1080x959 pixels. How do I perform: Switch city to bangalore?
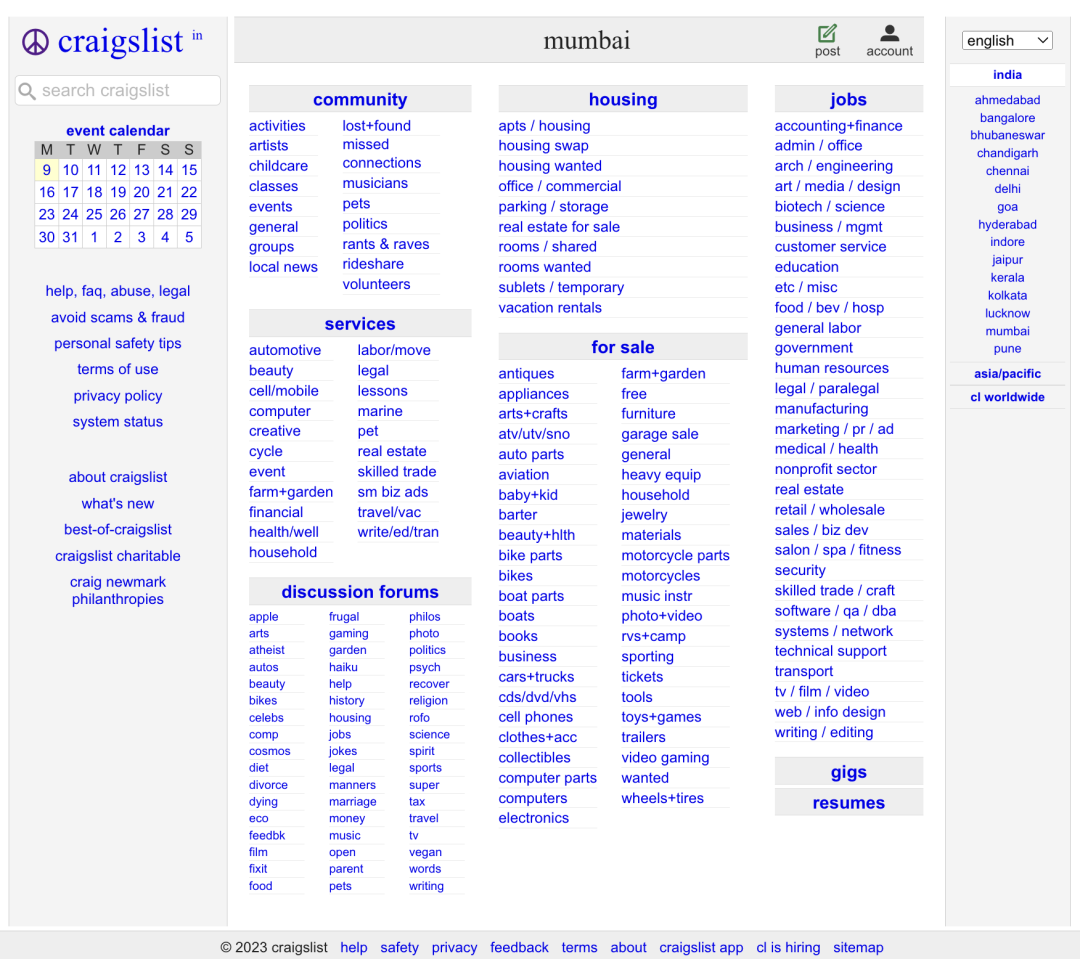(1007, 118)
